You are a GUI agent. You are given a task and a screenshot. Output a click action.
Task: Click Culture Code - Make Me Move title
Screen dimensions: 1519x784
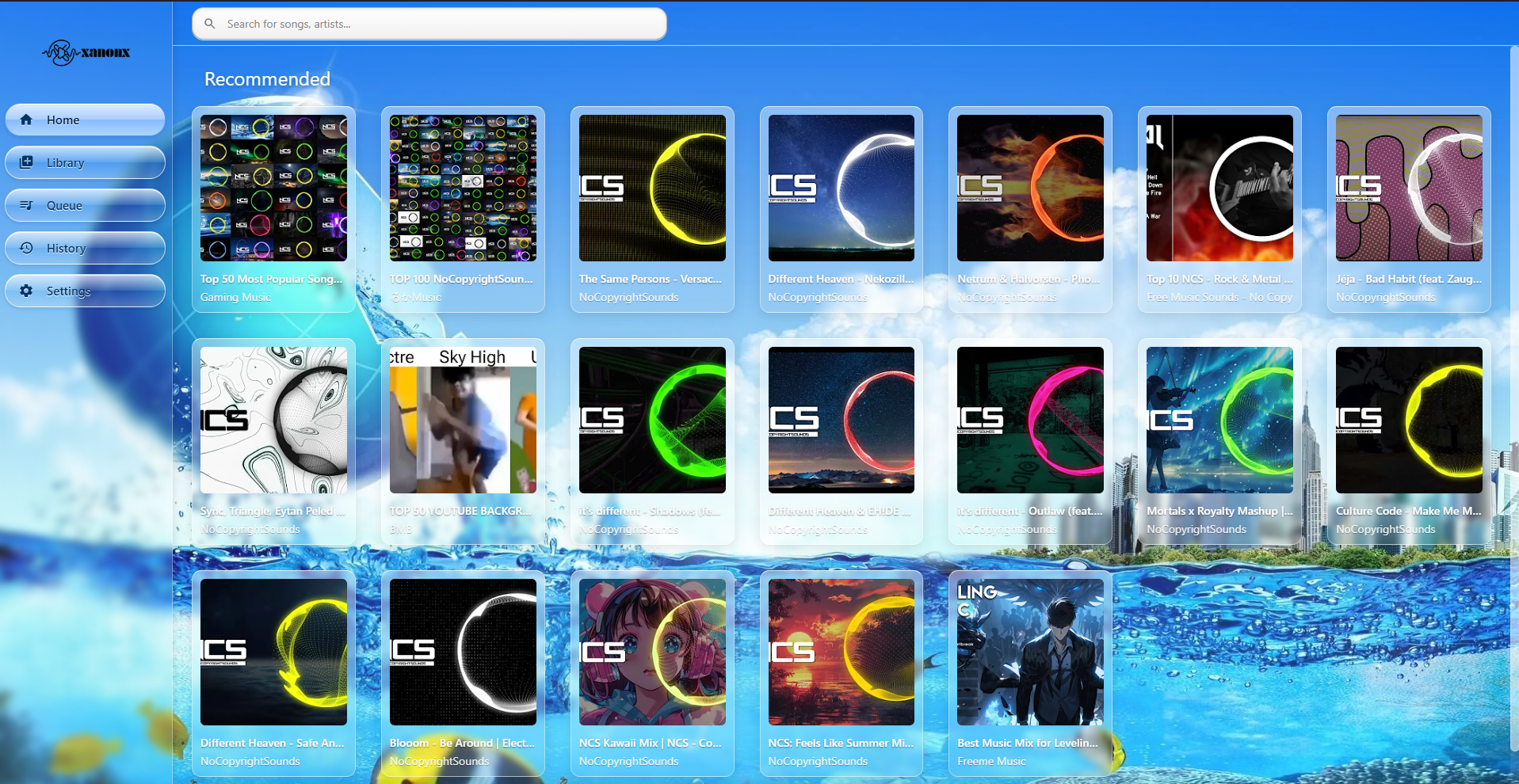click(1408, 511)
